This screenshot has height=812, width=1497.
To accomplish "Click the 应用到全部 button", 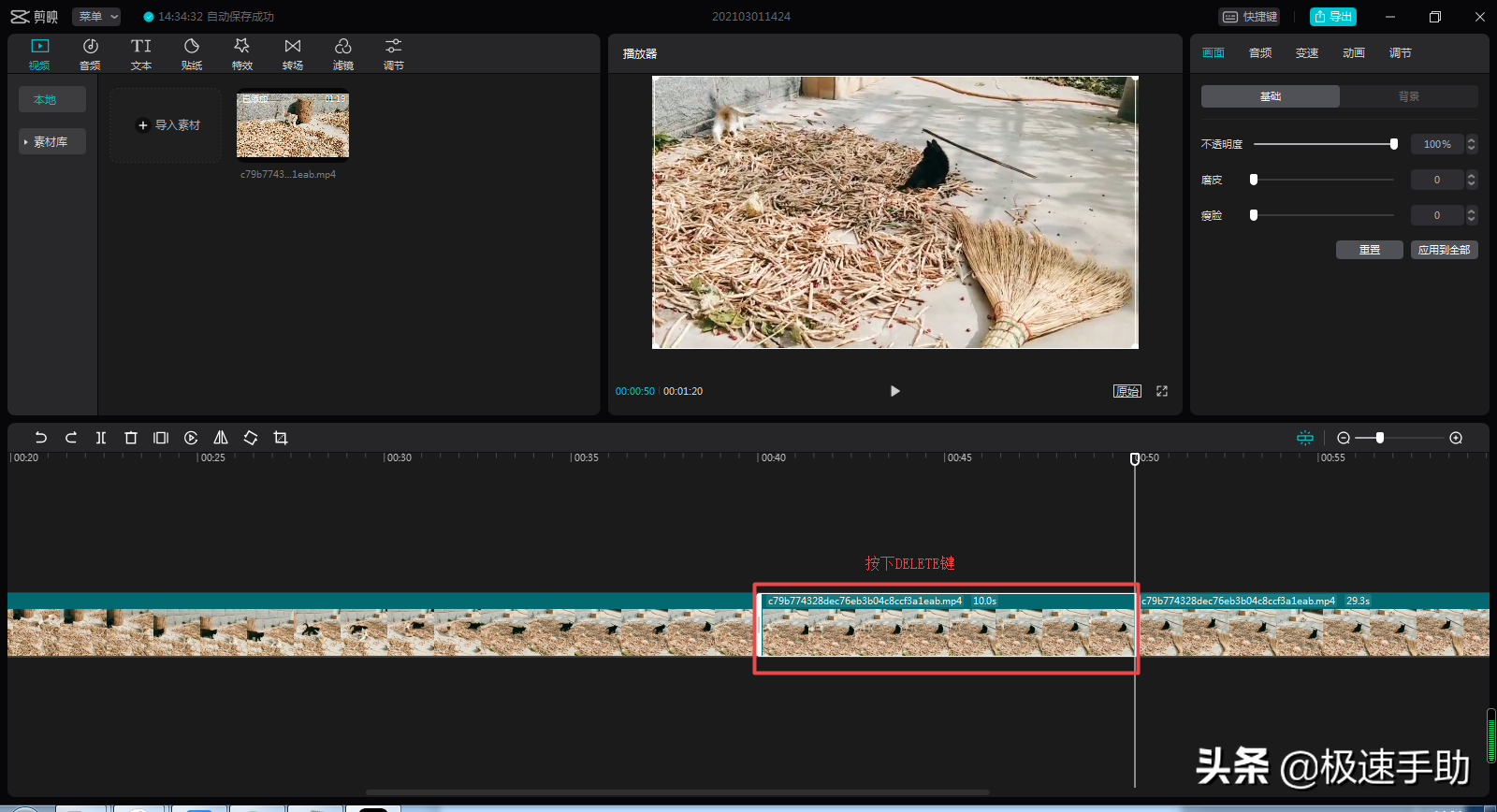I will (x=1445, y=250).
